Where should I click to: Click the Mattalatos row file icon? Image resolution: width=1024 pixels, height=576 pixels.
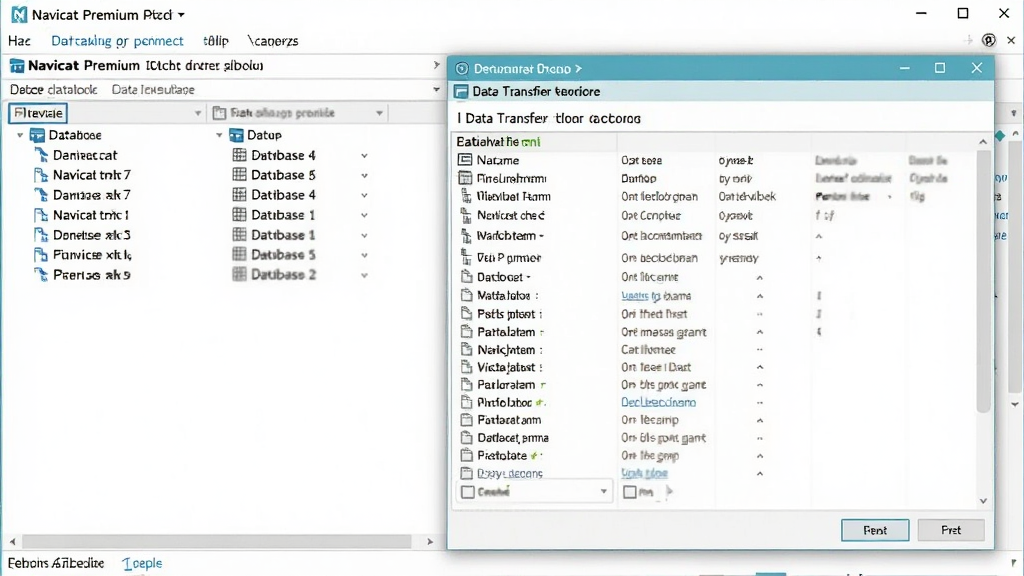(466, 295)
